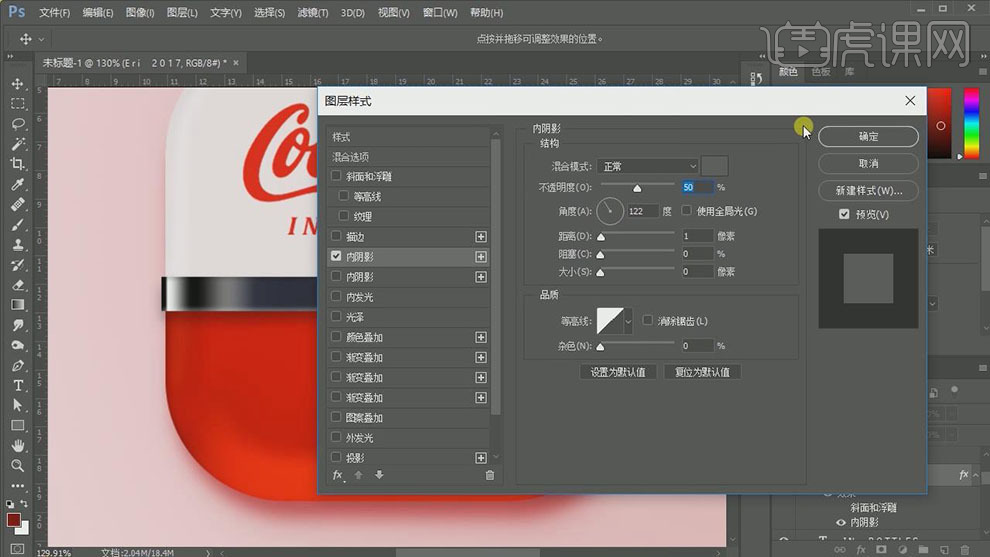The height and width of the screenshot is (557, 990).
Task: Uncheck the 预览 preview checkbox
Action: pyautogui.click(x=845, y=214)
